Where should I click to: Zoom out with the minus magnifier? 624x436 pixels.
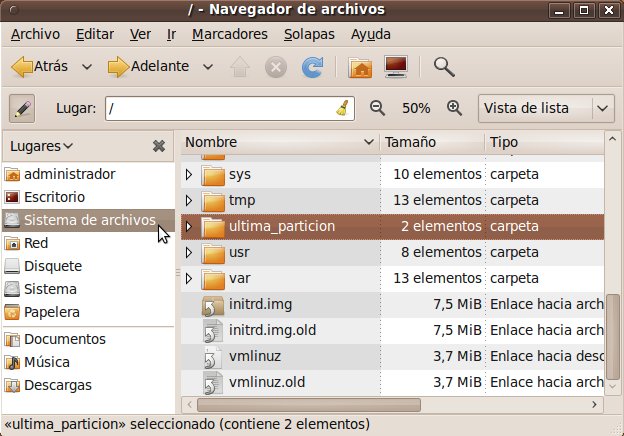(x=377, y=108)
